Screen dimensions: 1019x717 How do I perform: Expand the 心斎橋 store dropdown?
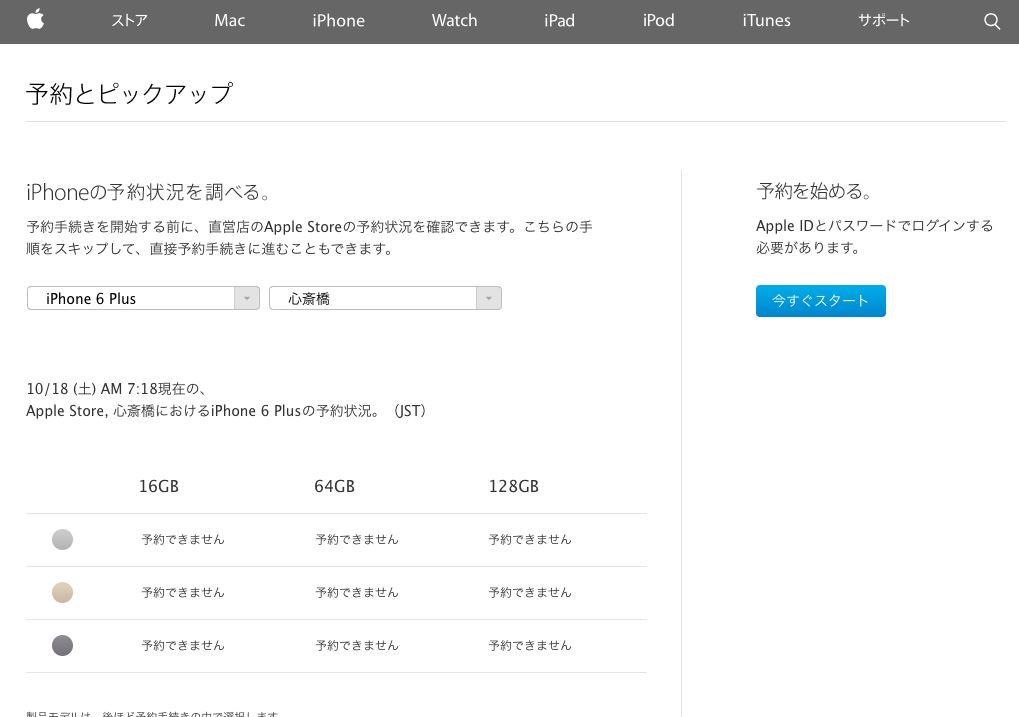click(x=385, y=298)
